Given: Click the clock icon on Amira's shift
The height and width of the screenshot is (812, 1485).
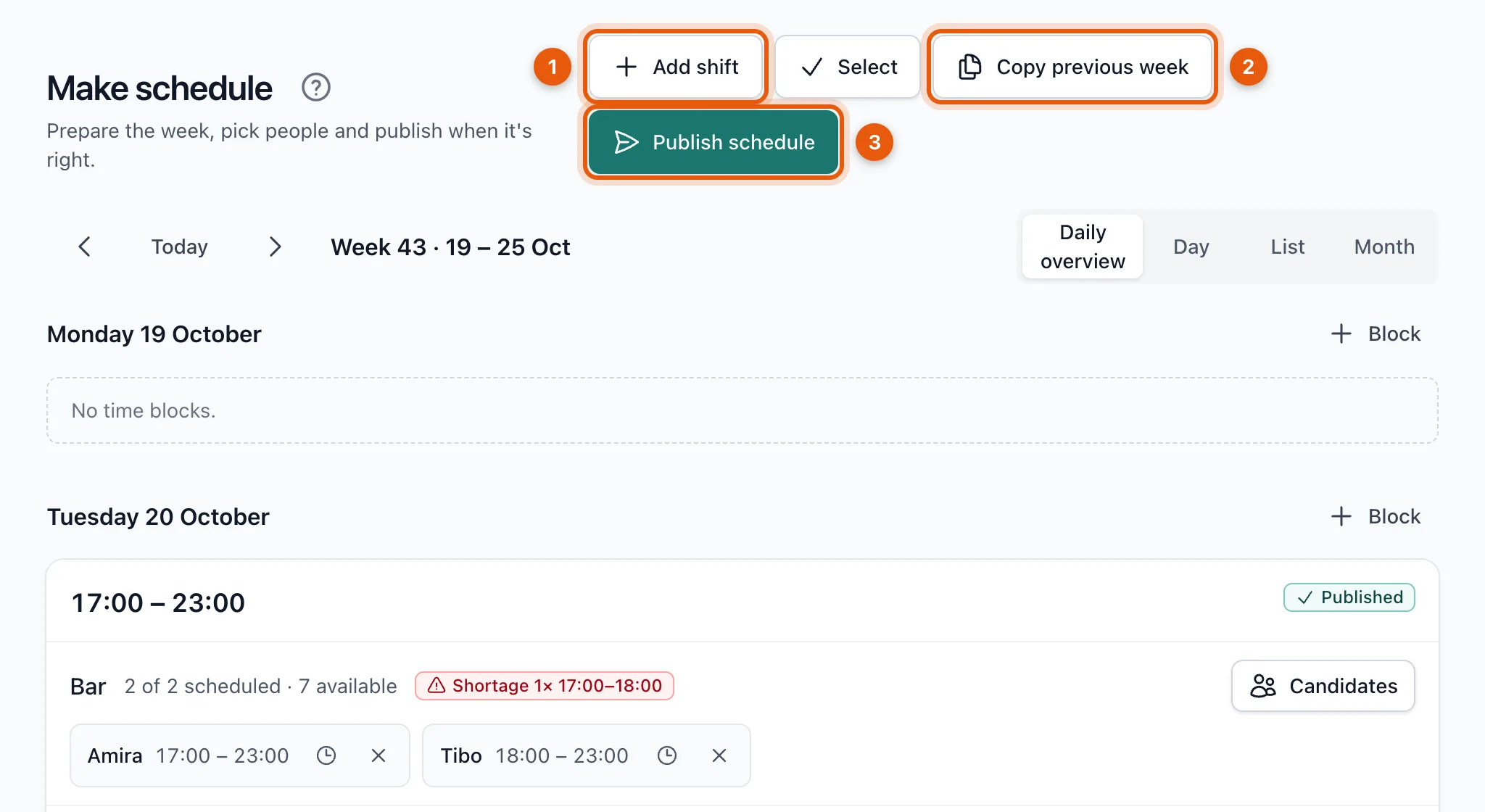Looking at the screenshot, I should pos(326,755).
